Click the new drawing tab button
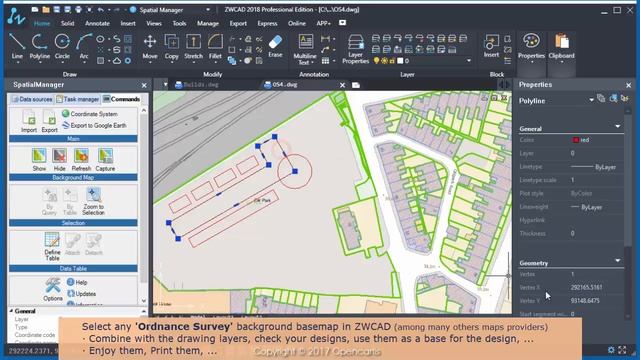 click(356, 85)
